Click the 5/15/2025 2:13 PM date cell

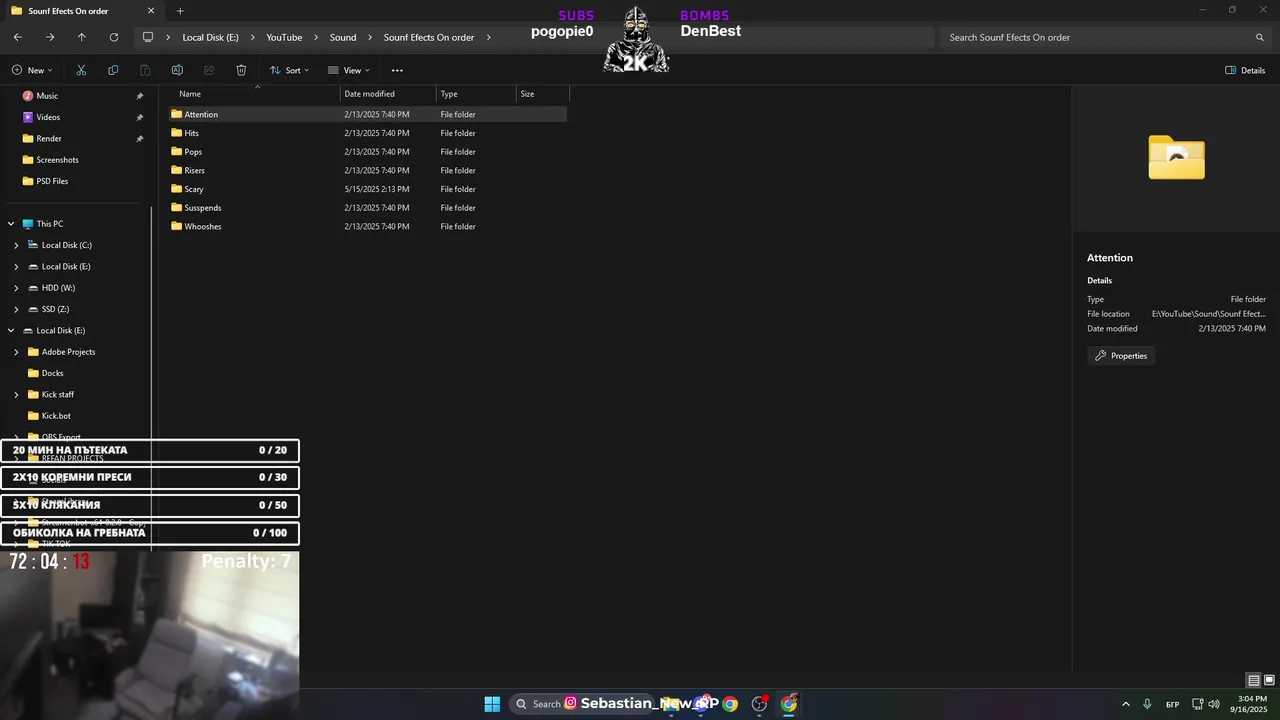pyautogui.click(x=377, y=189)
